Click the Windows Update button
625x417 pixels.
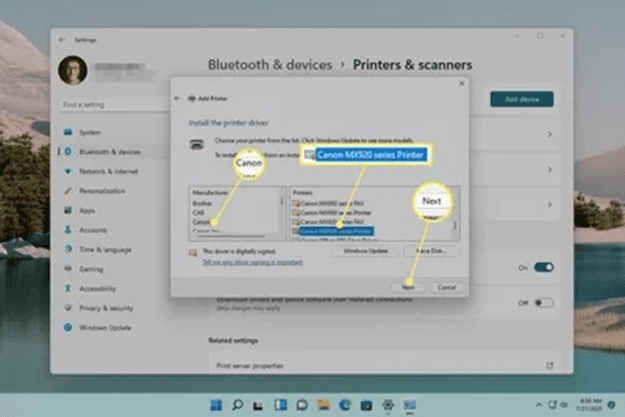coord(366,251)
